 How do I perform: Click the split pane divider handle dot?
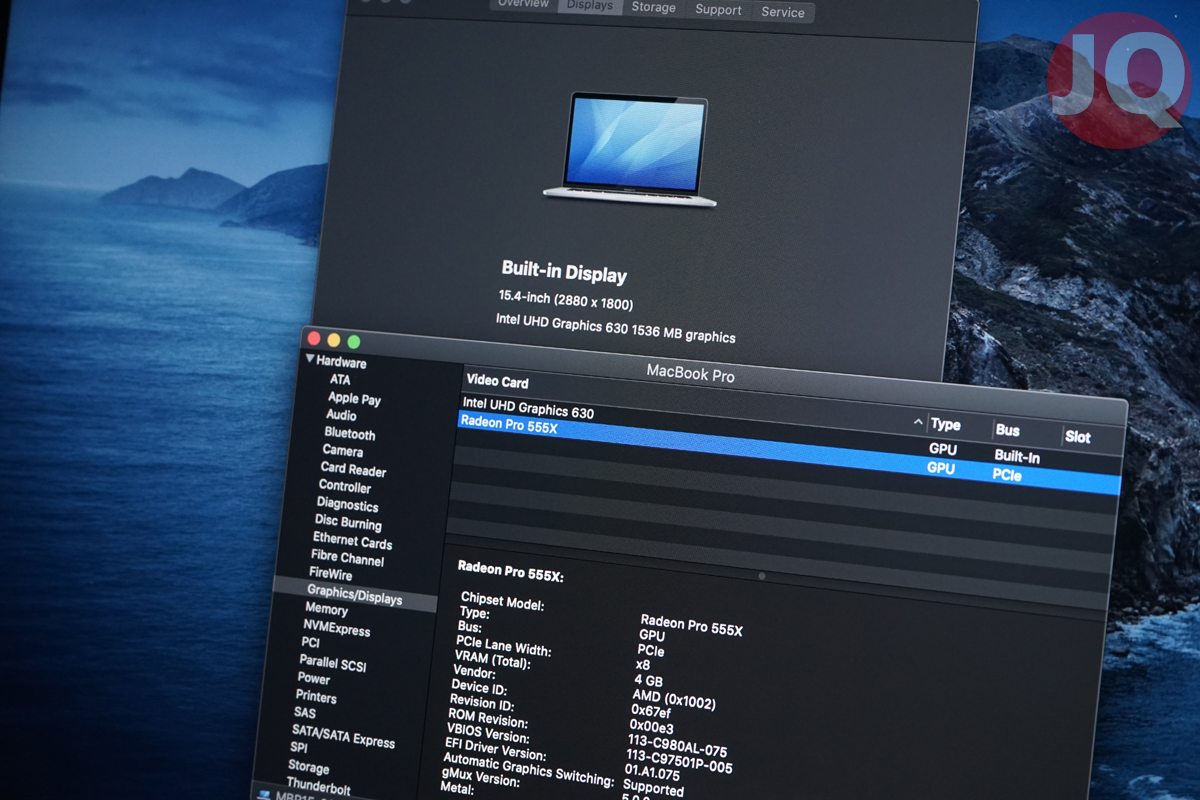[x=762, y=576]
